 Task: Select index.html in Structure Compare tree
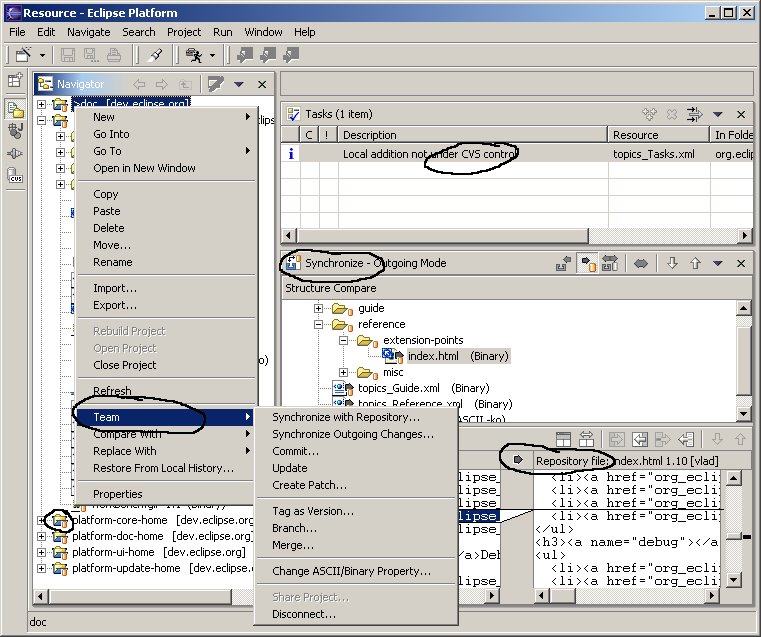click(x=431, y=356)
